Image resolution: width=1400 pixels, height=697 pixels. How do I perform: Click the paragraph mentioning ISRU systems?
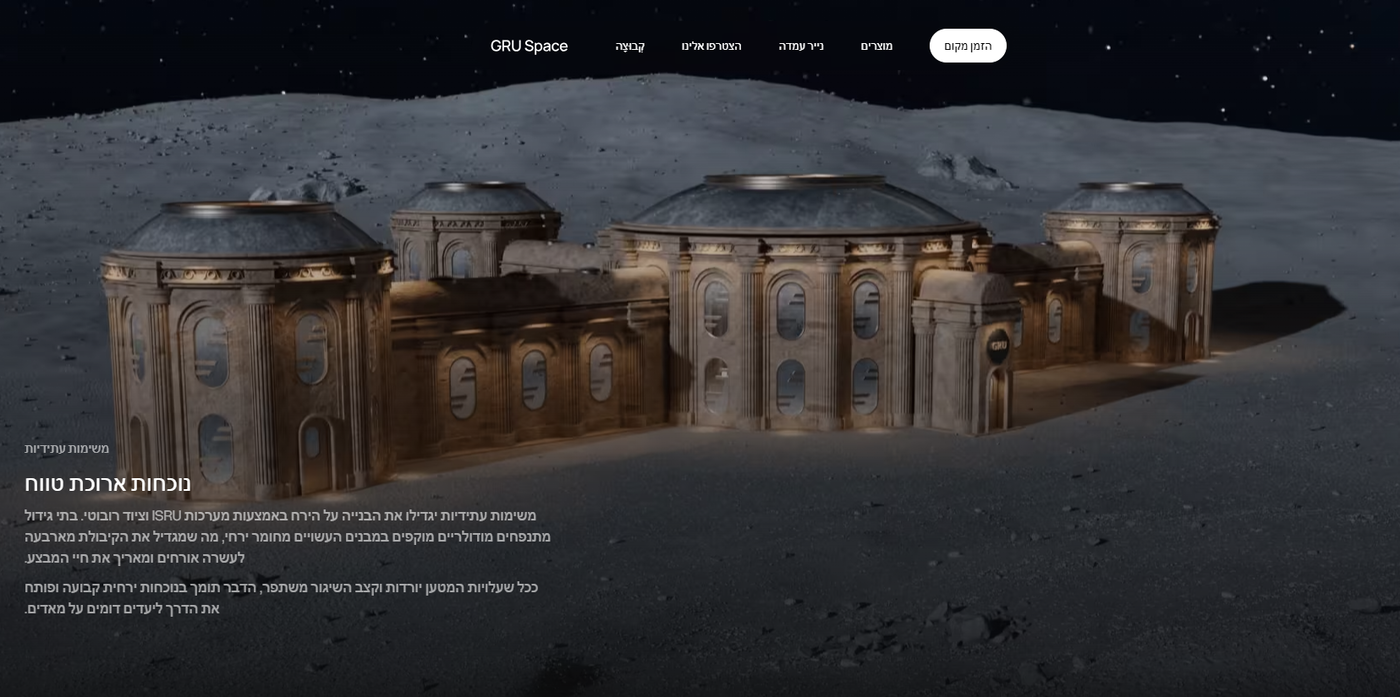pyautogui.click(x=288, y=537)
